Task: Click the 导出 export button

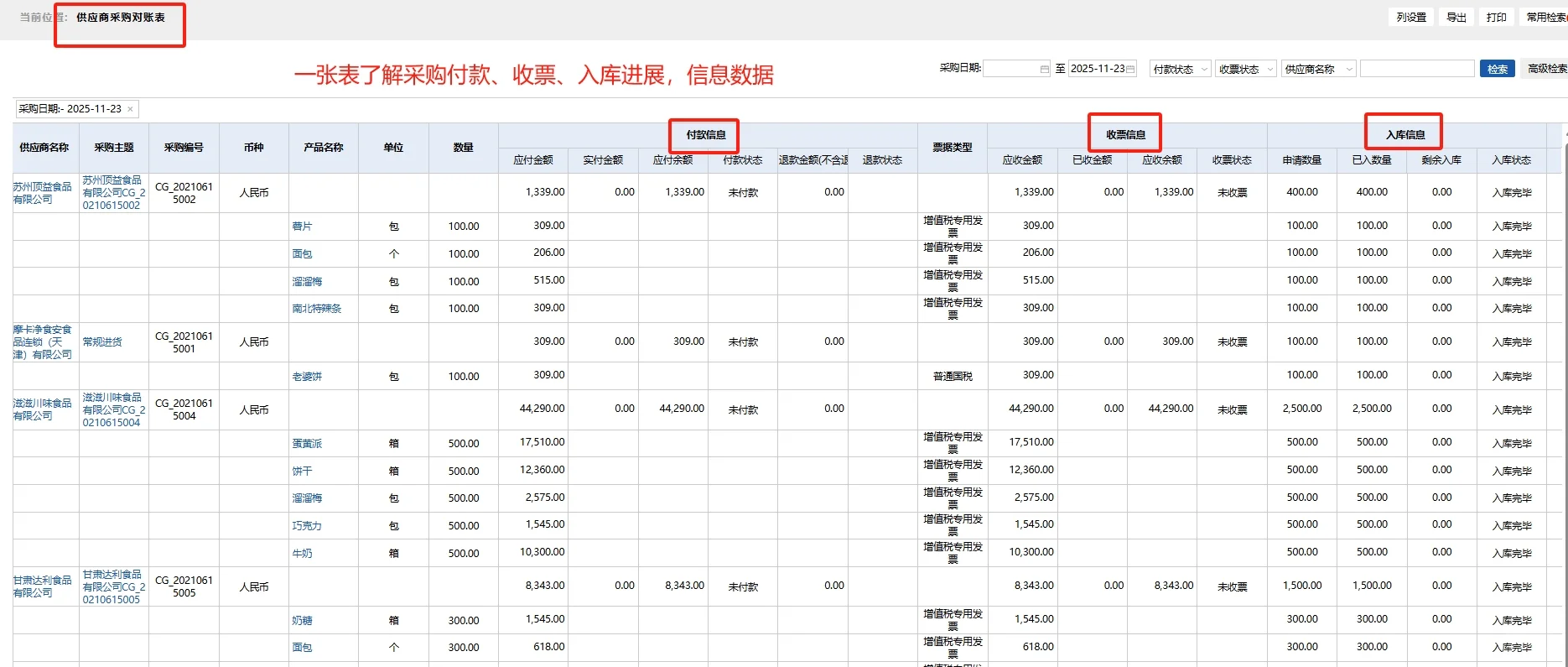Action: click(x=1456, y=17)
